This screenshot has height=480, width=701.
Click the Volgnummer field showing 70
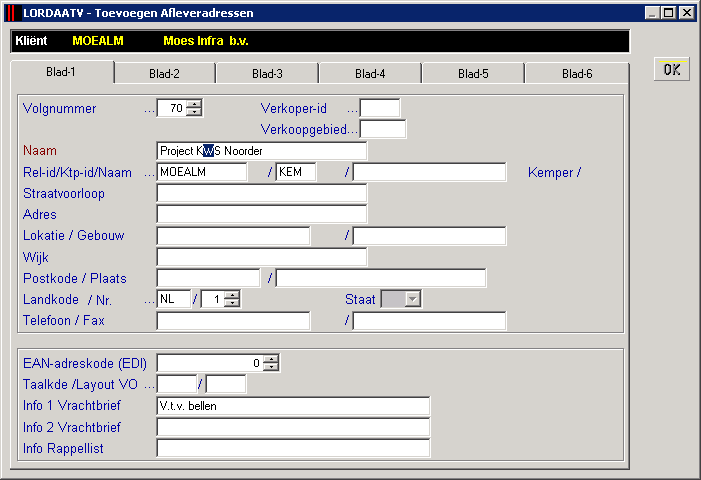pyautogui.click(x=171, y=108)
